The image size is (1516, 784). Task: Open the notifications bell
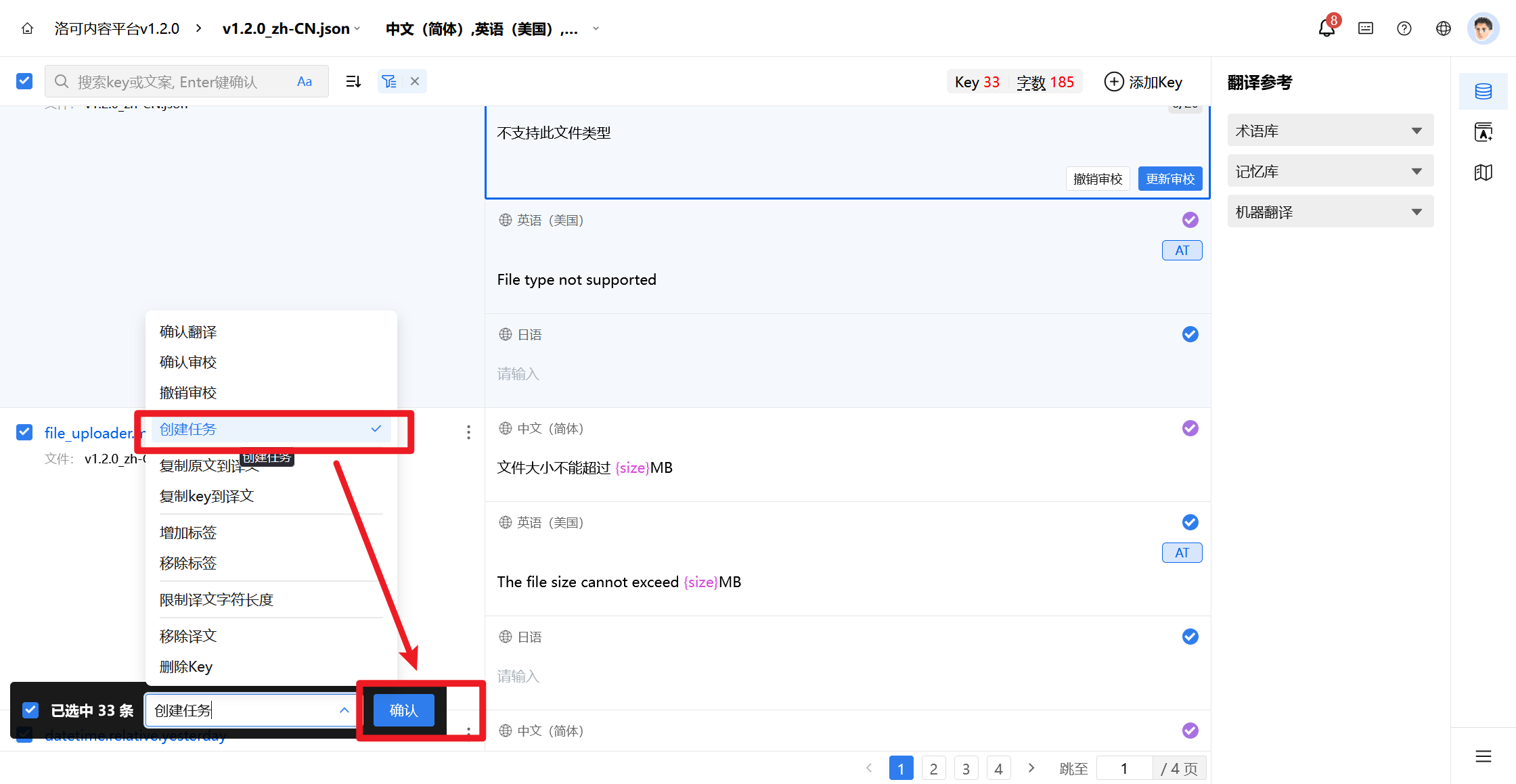pyautogui.click(x=1326, y=28)
